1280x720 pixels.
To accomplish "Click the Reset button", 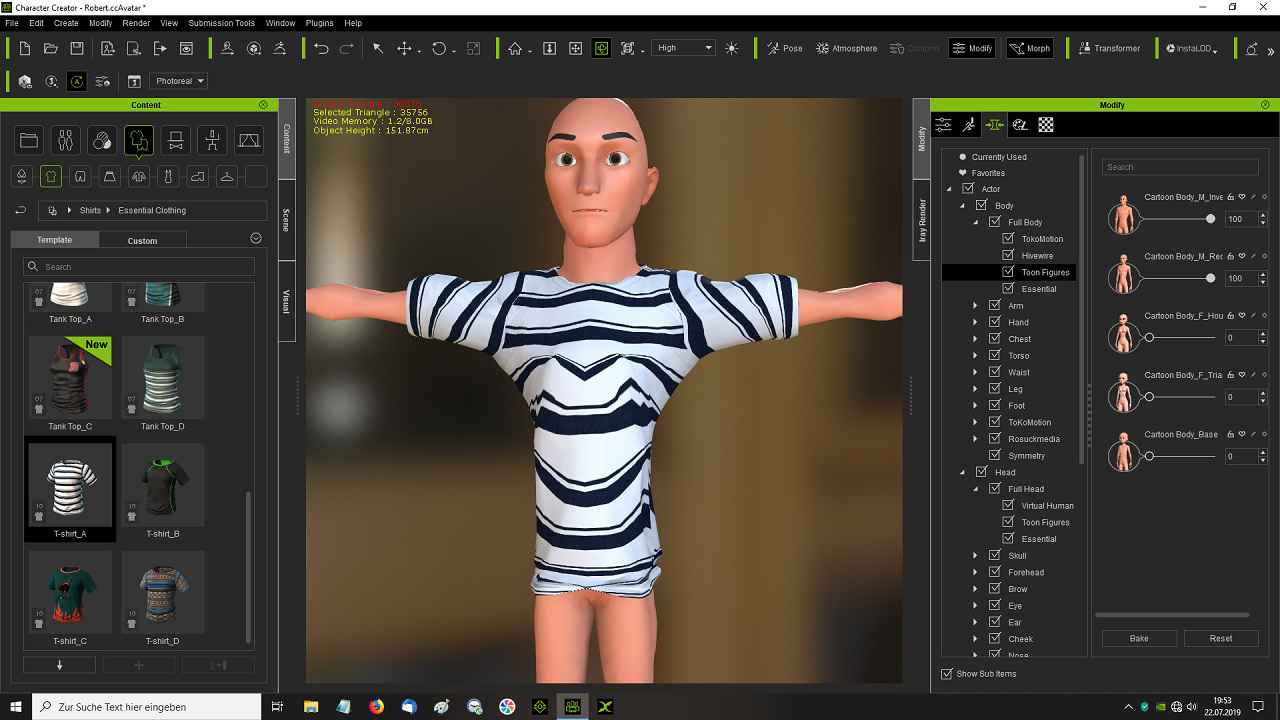I will pos(1221,638).
